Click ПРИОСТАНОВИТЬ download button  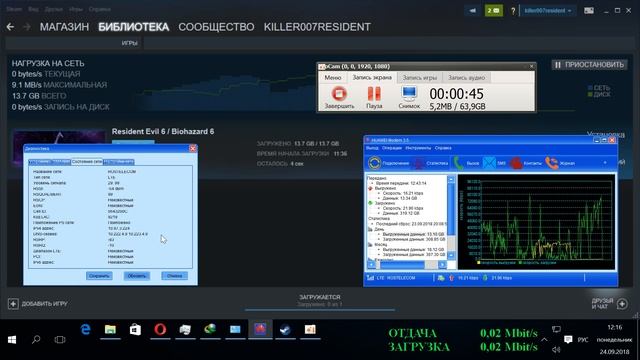click(589, 64)
